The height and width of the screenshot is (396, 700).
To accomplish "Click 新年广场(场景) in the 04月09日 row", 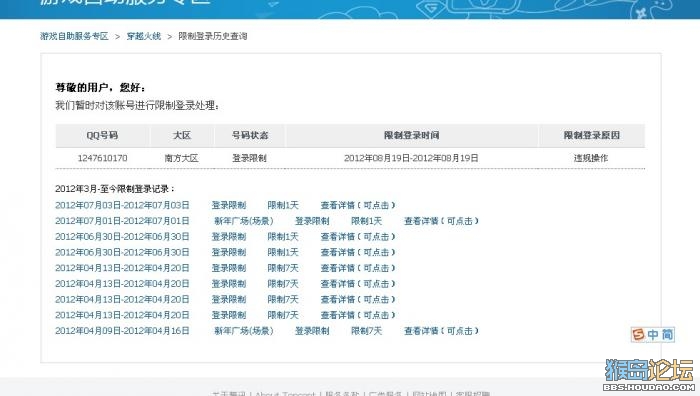I will (244, 331).
